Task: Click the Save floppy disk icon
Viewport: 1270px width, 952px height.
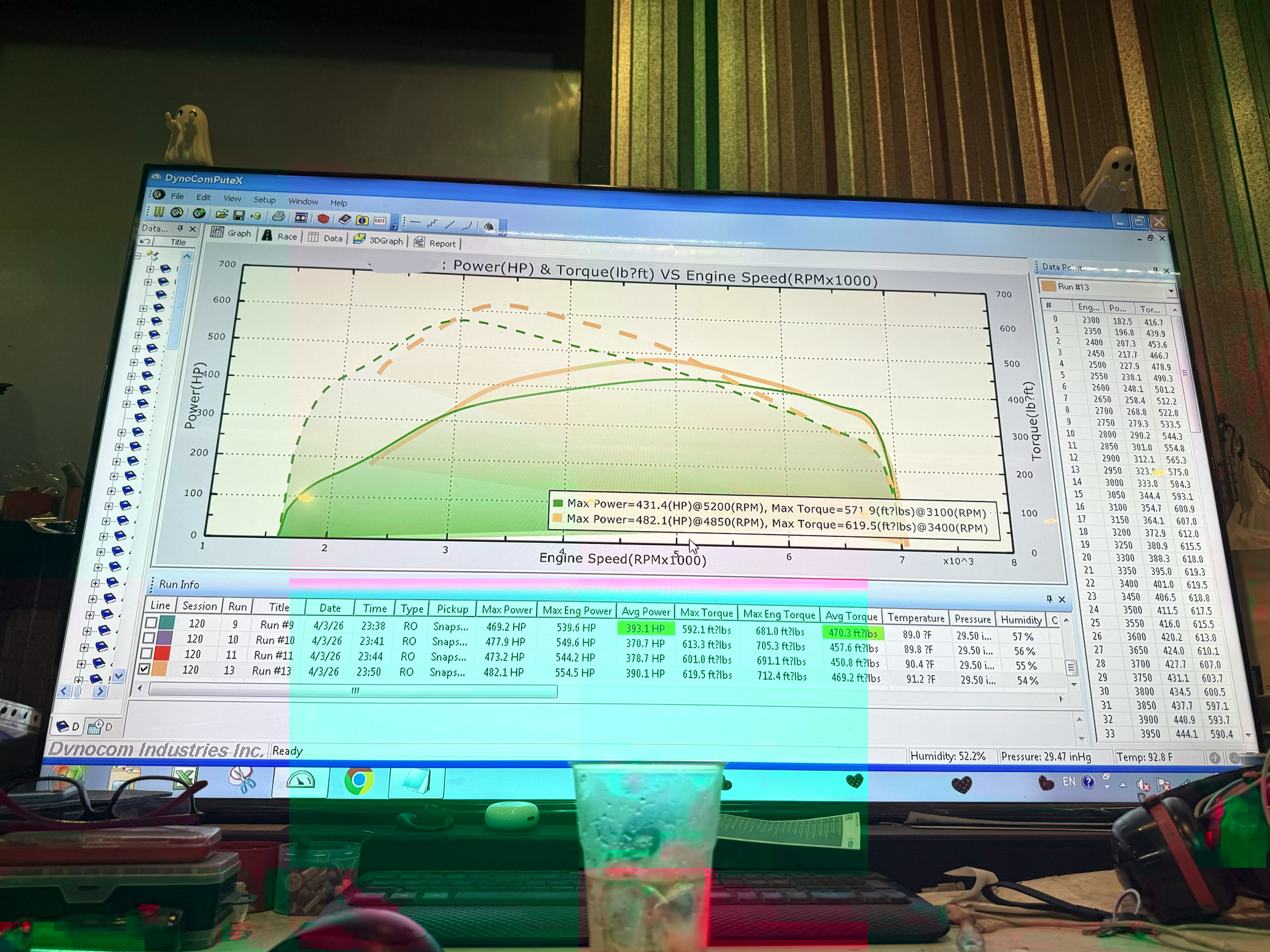Action: (x=240, y=215)
